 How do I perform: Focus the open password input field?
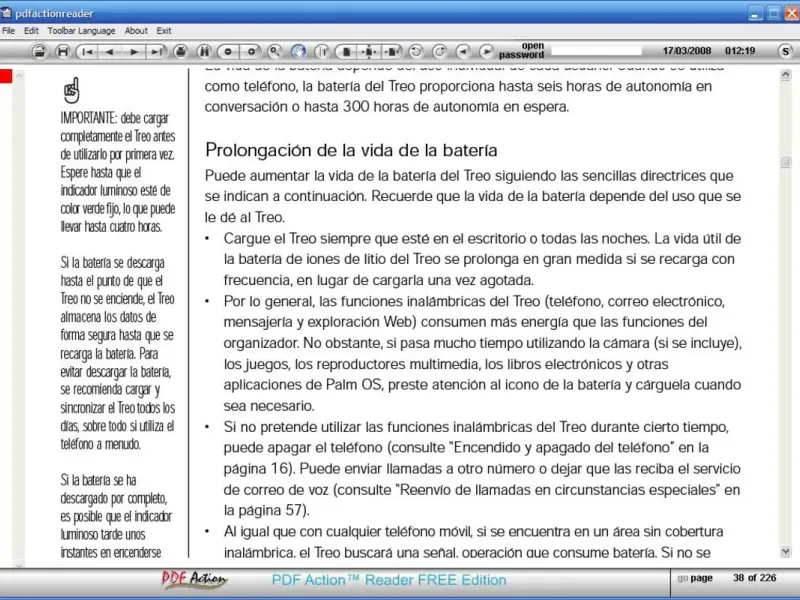click(596, 51)
